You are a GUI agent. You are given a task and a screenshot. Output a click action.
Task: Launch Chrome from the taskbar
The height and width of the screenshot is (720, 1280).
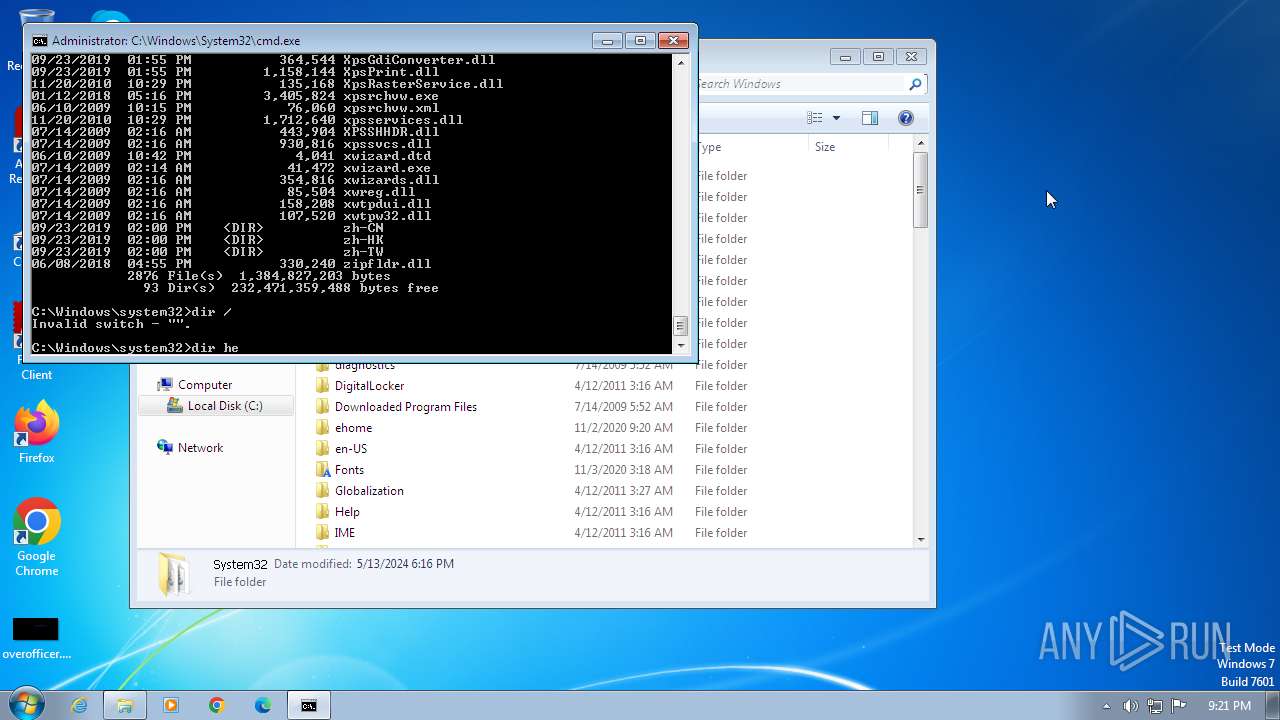[217, 705]
